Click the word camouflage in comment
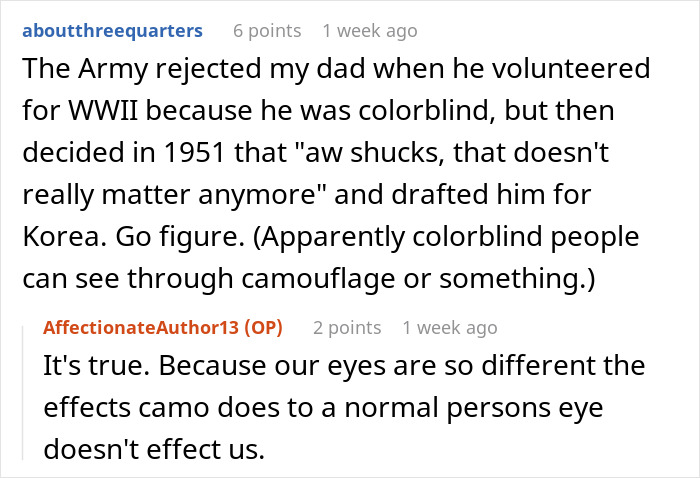This screenshot has height=478, width=700. [x=318, y=278]
